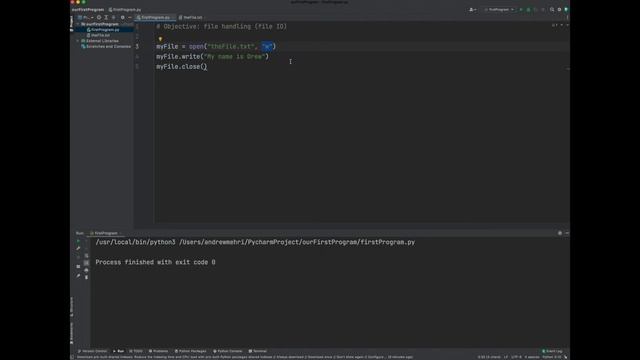
Task: Open the TODO tool window
Action: tap(136, 351)
